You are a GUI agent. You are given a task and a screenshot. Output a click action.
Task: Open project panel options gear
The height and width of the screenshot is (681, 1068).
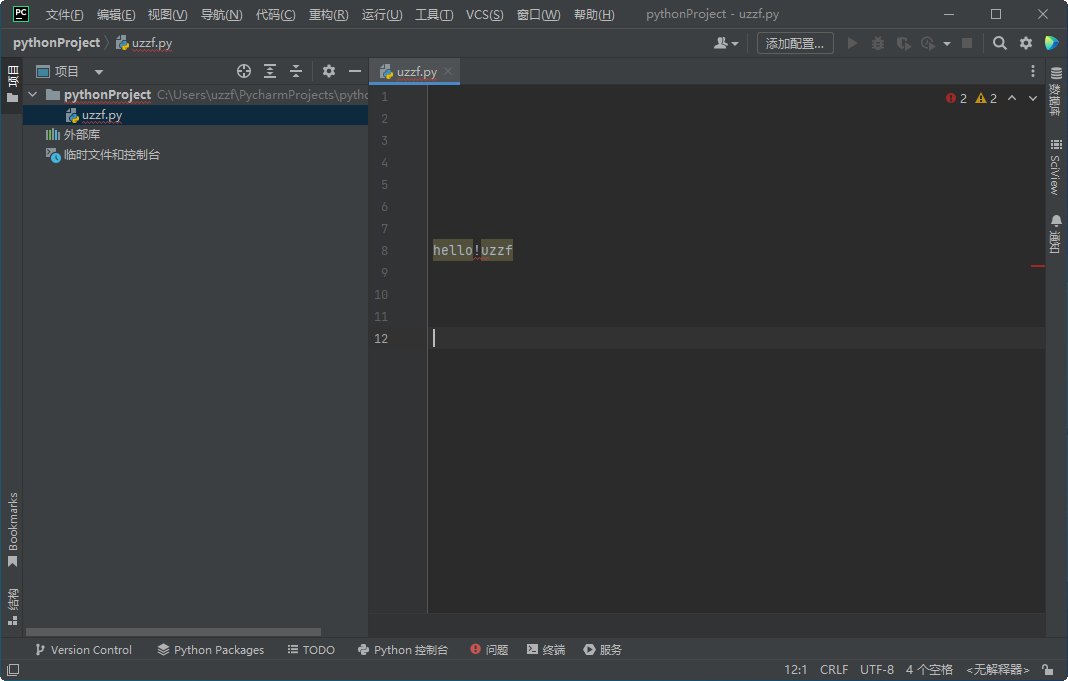(x=329, y=71)
